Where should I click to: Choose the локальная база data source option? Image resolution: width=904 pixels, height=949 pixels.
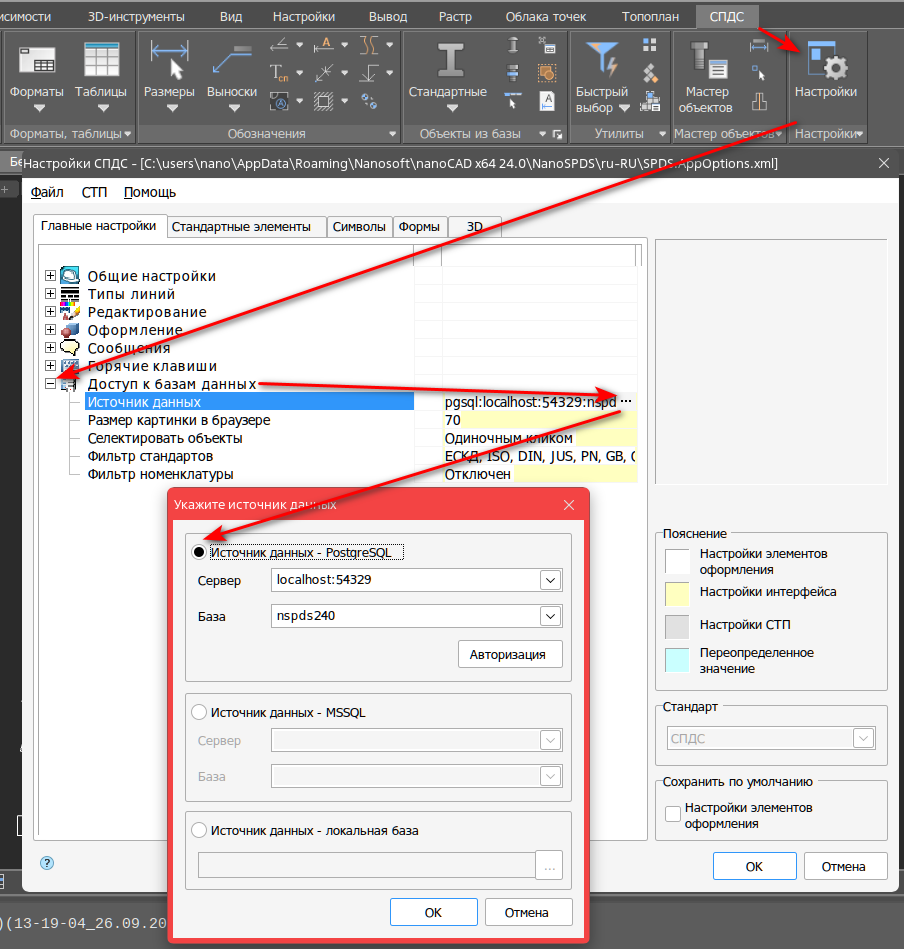[x=199, y=830]
